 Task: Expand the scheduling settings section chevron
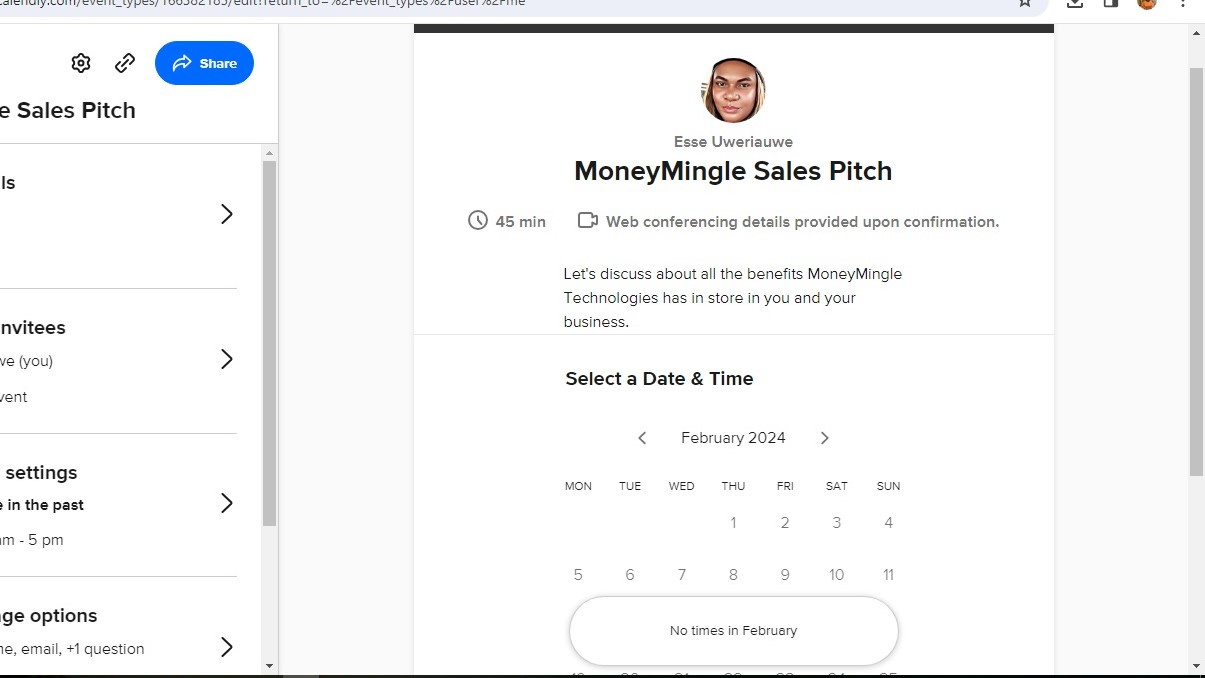pyautogui.click(x=227, y=503)
